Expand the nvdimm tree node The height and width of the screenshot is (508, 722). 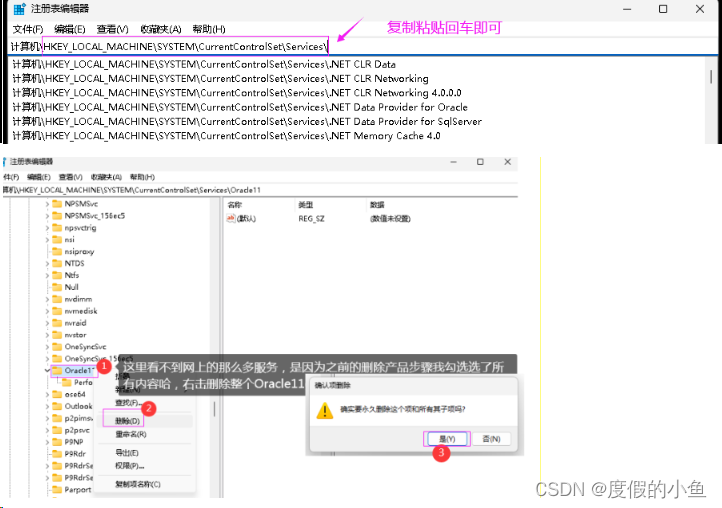point(47,299)
